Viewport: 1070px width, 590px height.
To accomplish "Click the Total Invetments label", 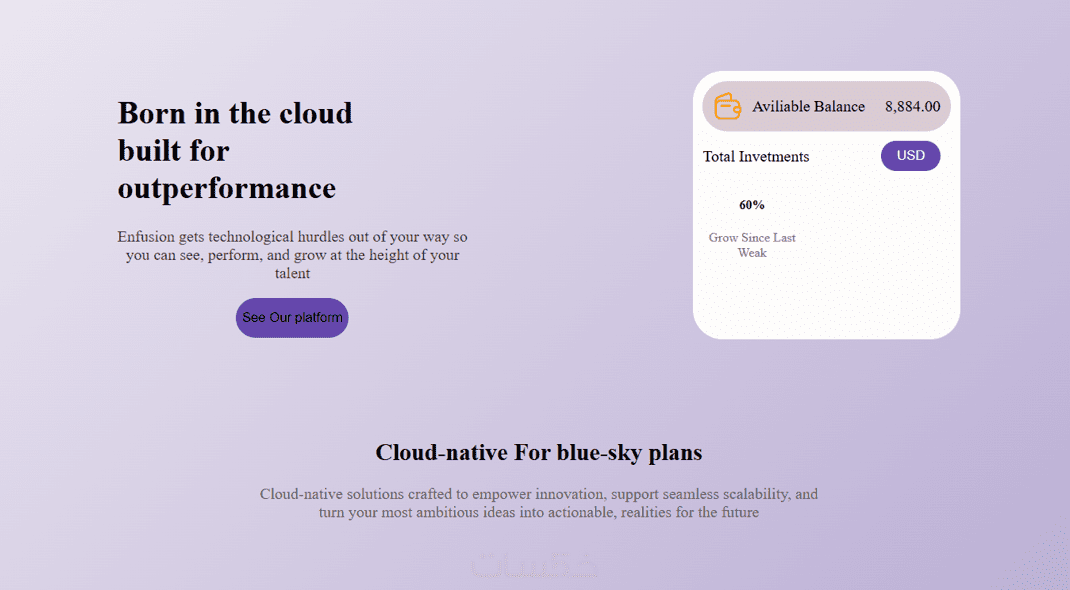I will tap(756, 156).
